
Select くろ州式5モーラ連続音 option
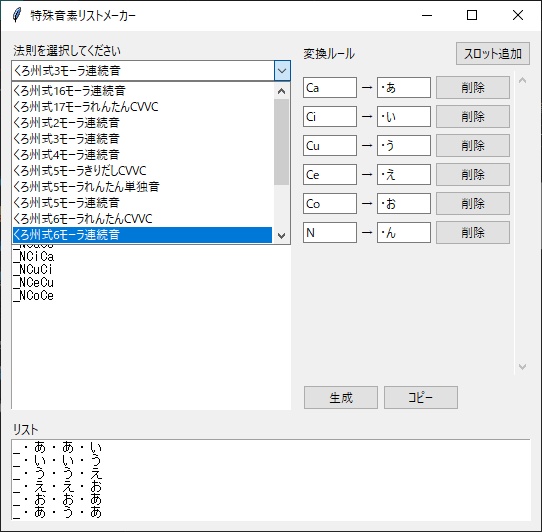tap(142, 203)
